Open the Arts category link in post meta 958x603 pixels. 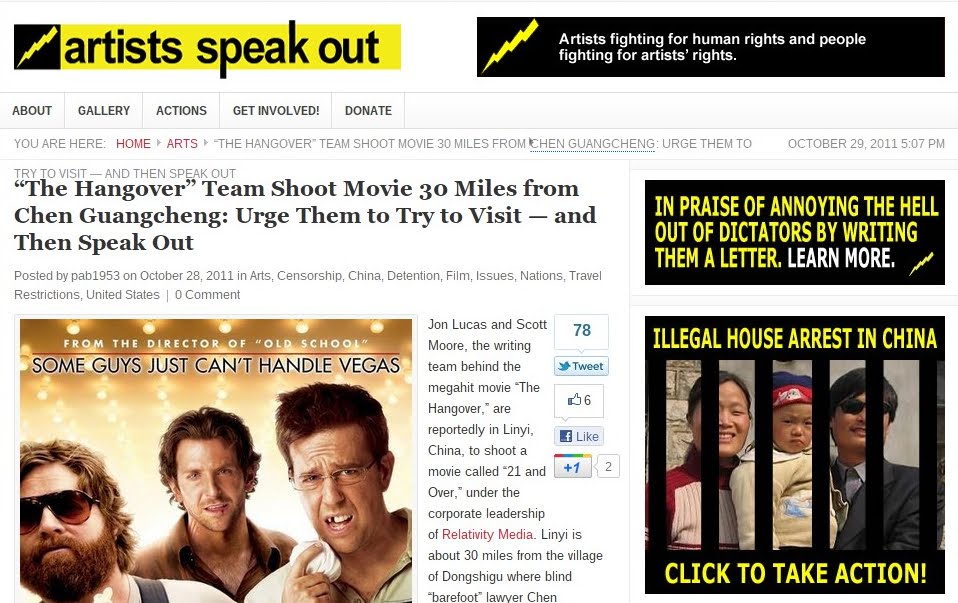click(x=260, y=276)
